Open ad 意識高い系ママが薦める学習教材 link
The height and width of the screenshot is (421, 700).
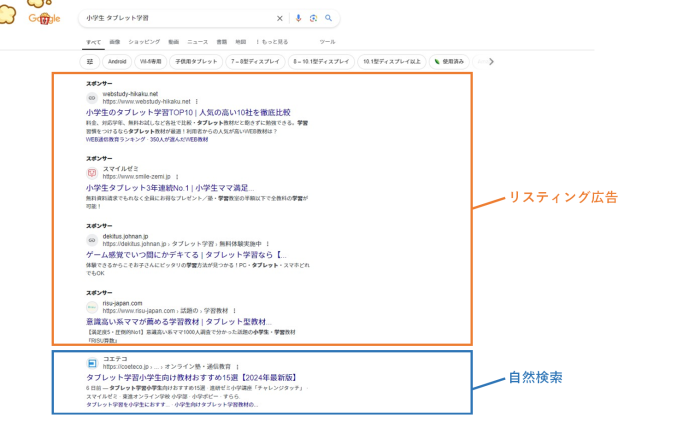pos(179,322)
